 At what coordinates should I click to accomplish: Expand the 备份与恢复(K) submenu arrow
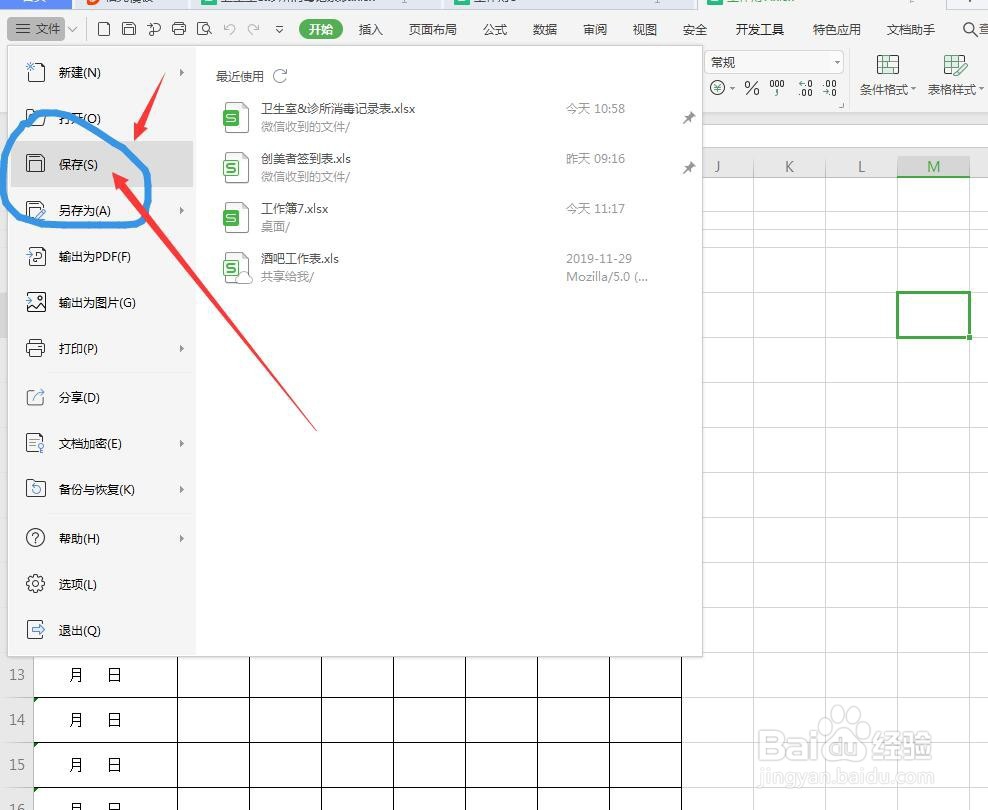click(x=181, y=489)
